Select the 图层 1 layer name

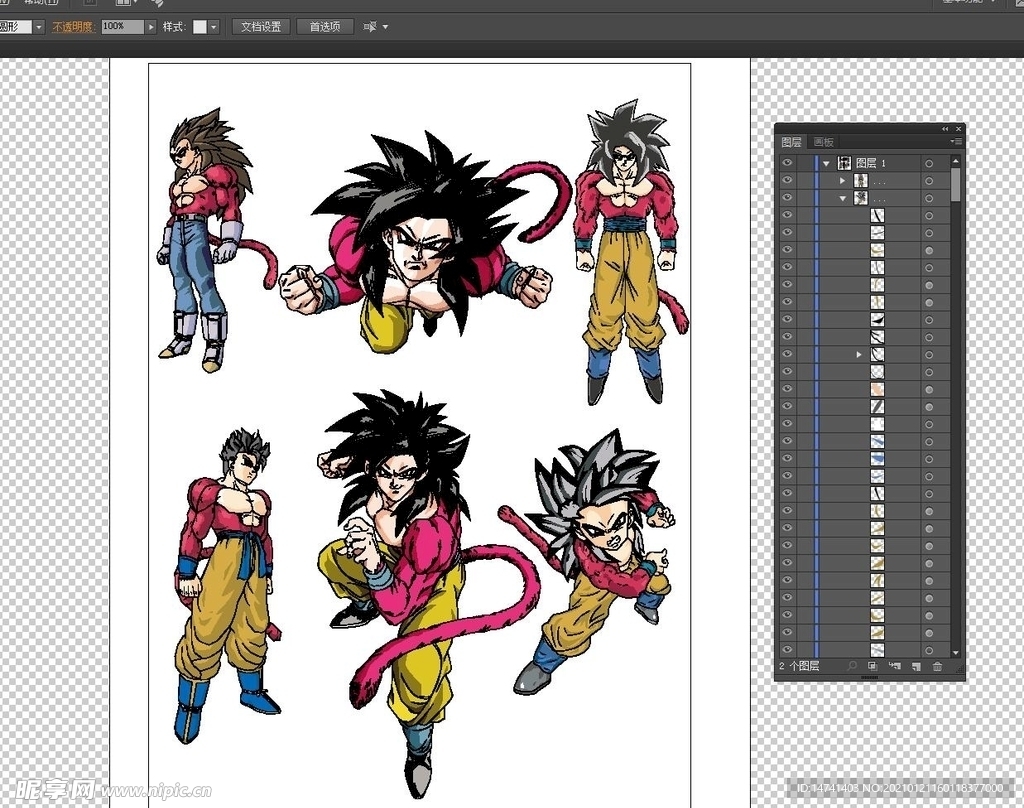point(870,163)
